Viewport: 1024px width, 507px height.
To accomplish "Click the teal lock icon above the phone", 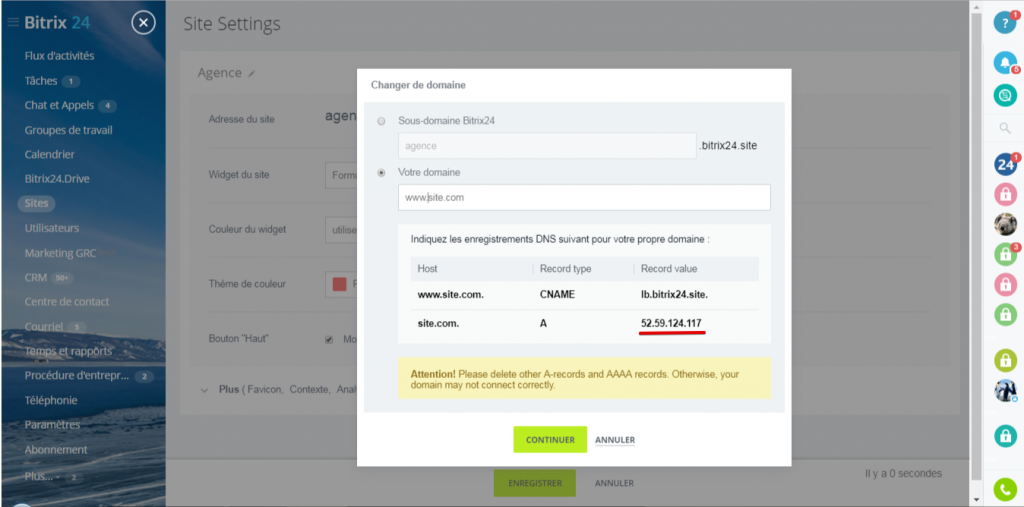I will point(1005,436).
